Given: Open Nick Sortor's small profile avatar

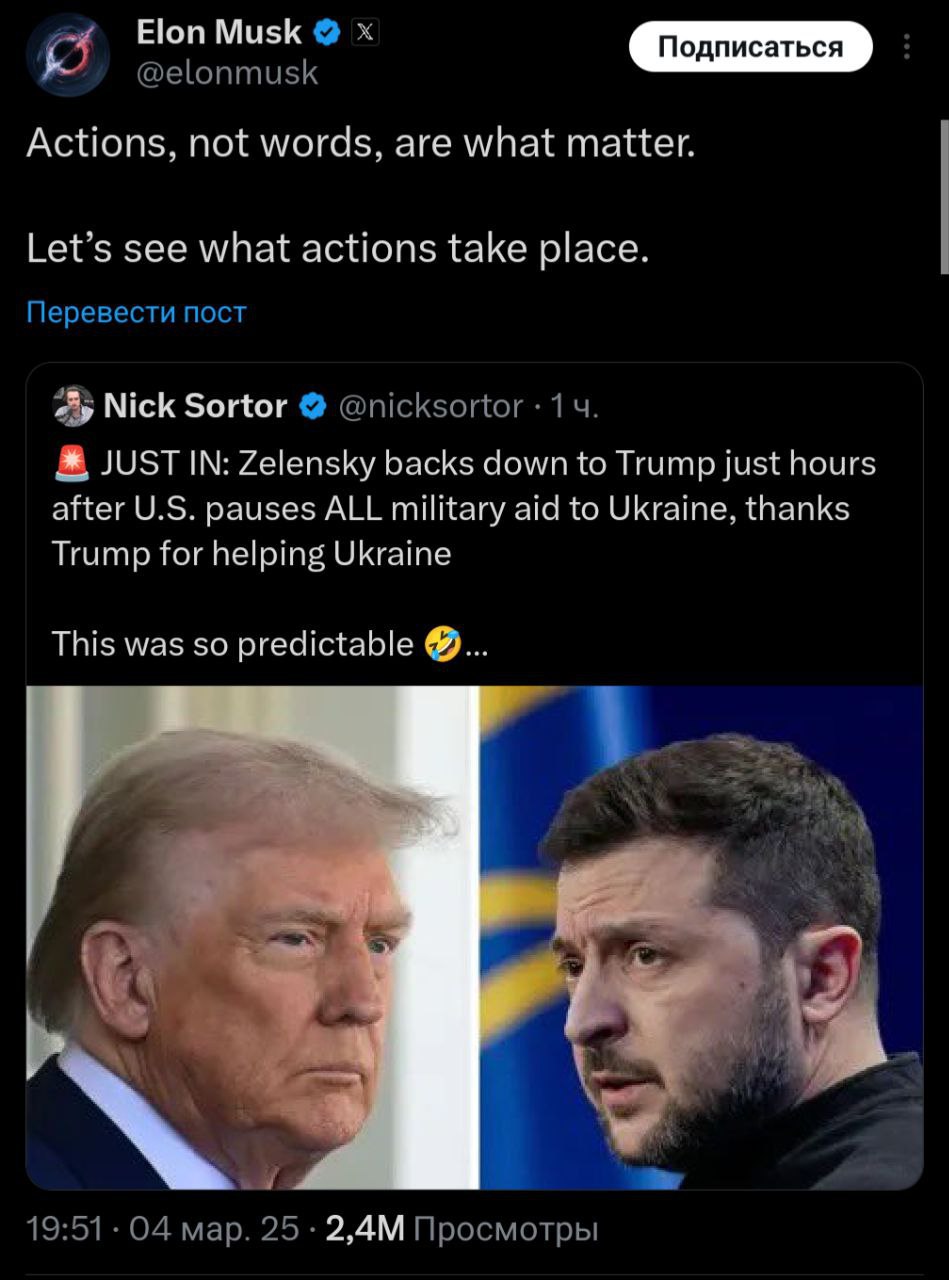Looking at the screenshot, I should point(73,406).
